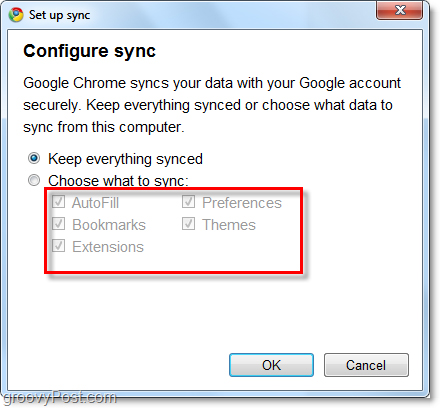Toggle the AutoFill checkbox
Image resolution: width=440 pixels, height=408 pixels.
pyautogui.click(x=58, y=202)
